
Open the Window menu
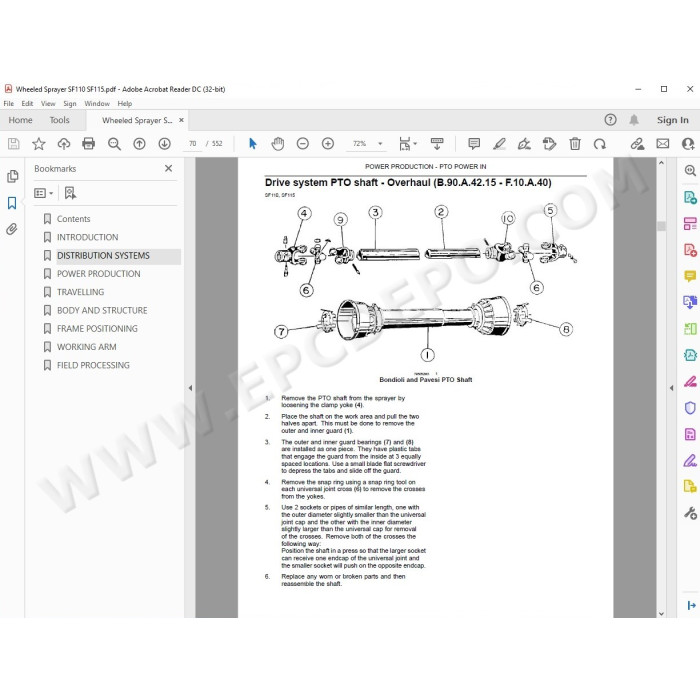[x=97, y=104]
